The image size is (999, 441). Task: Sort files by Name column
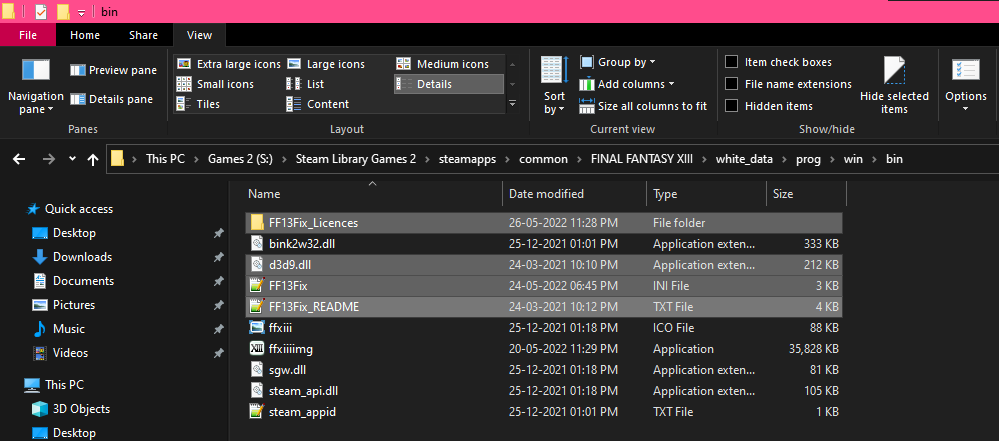(x=373, y=194)
